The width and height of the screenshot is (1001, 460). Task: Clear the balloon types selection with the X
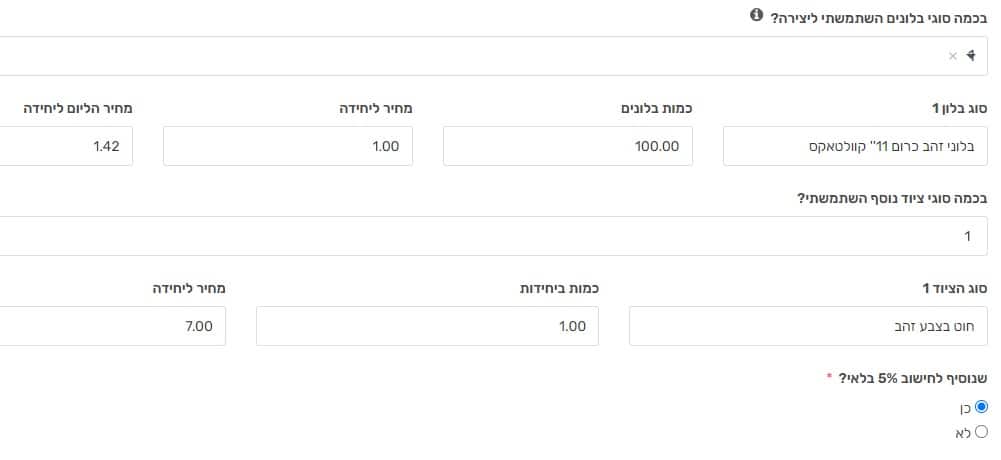point(953,56)
